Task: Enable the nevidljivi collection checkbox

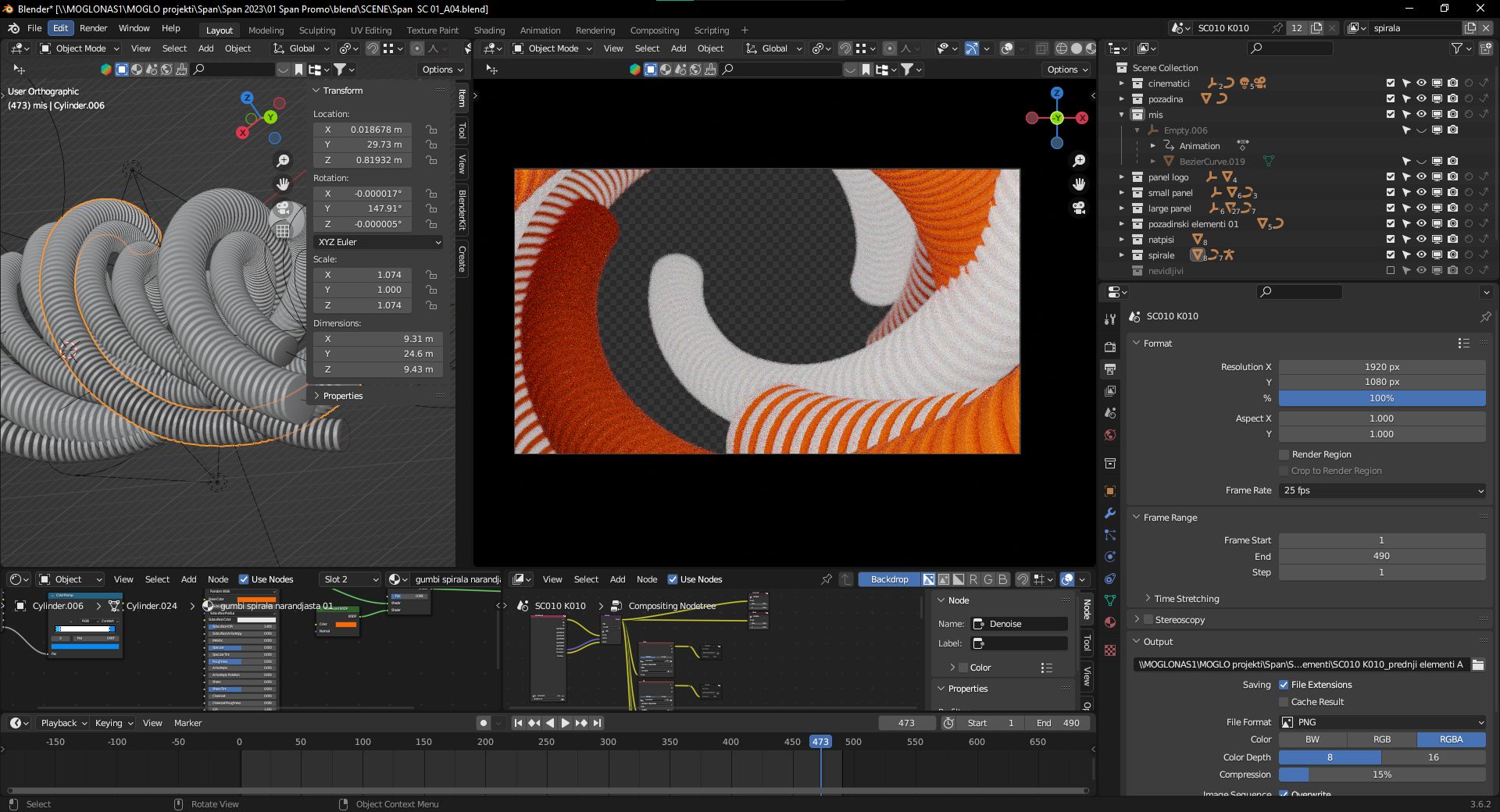Action: (1391, 271)
